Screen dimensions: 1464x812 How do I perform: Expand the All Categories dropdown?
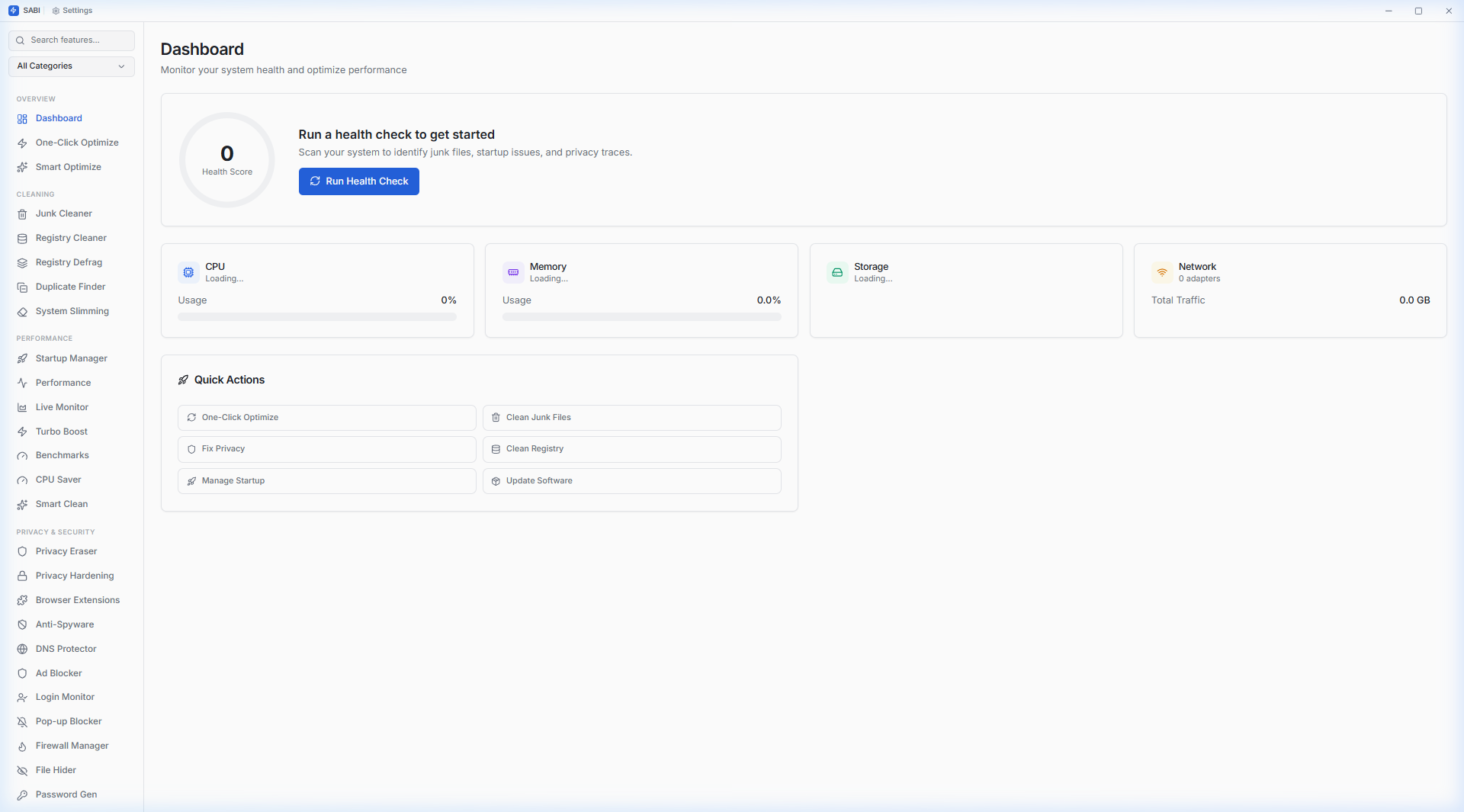click(72, 66)
